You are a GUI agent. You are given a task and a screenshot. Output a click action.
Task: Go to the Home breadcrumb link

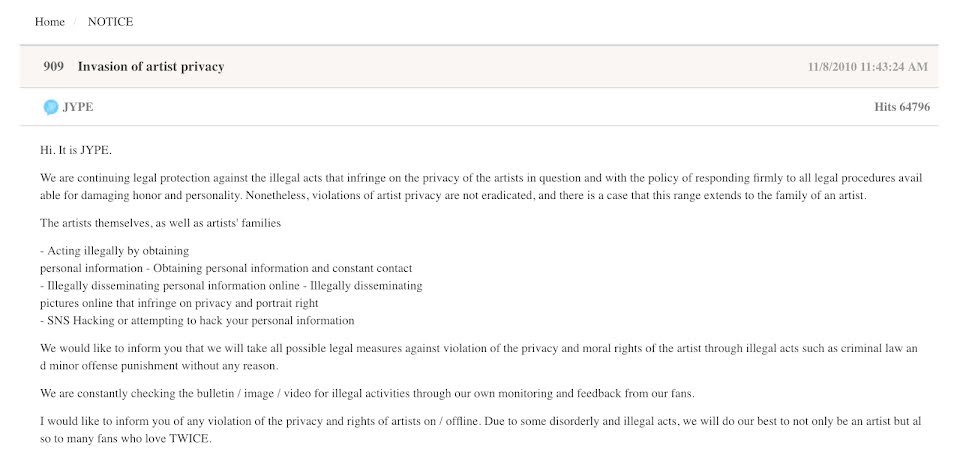[x=50, y=22]
